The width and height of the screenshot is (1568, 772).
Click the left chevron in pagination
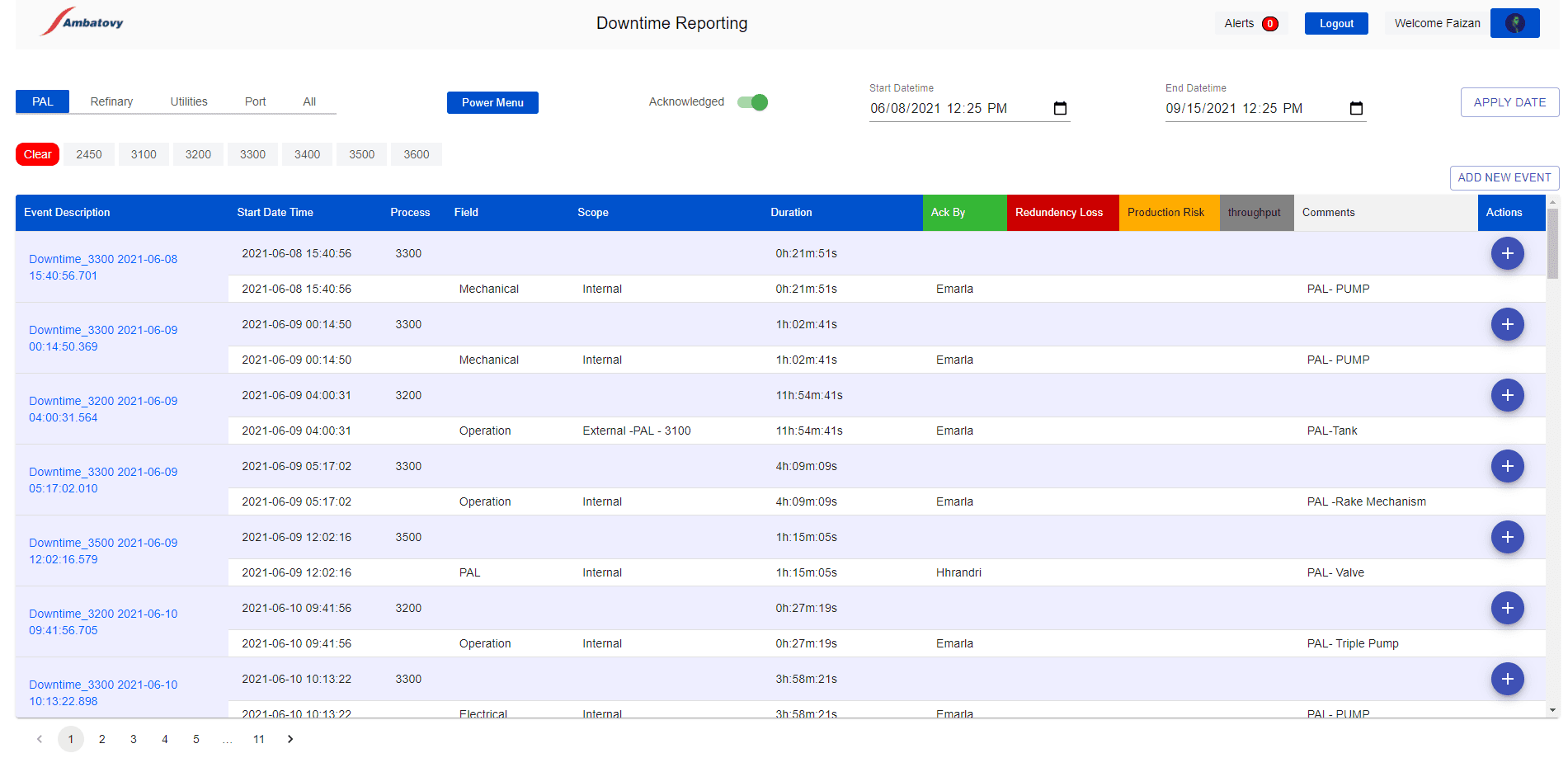39,739
